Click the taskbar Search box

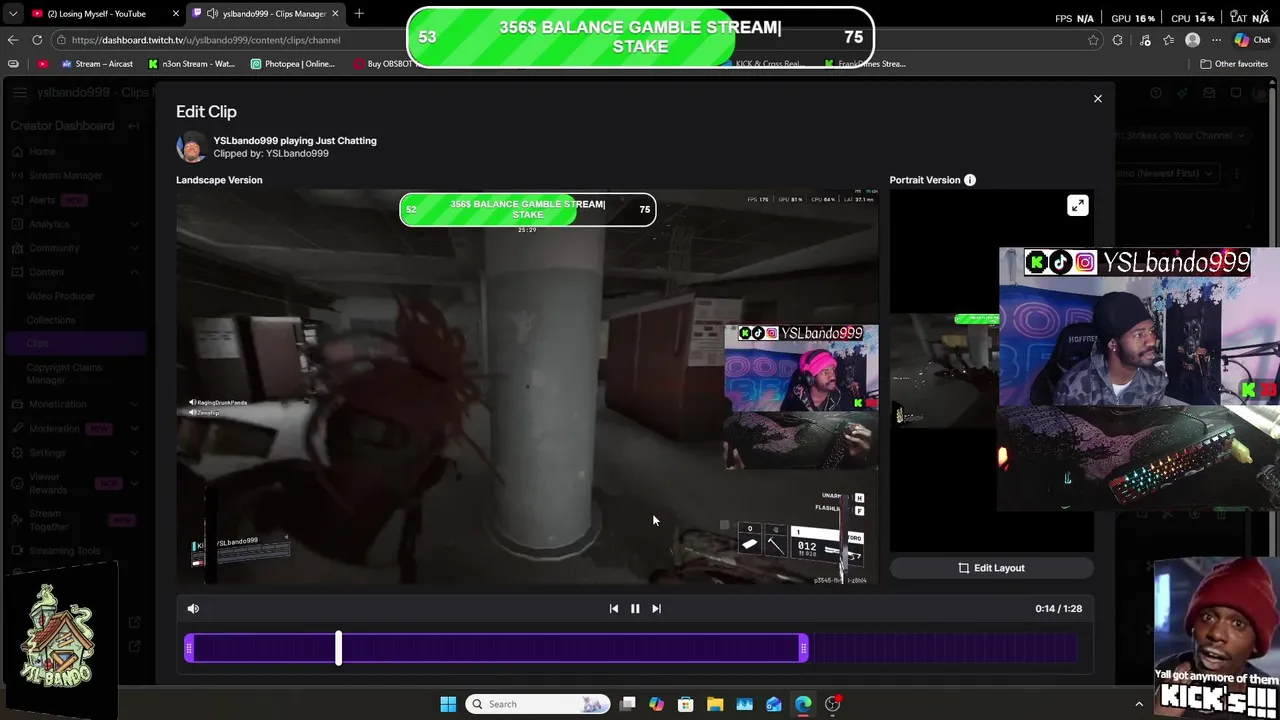(538, 704)
